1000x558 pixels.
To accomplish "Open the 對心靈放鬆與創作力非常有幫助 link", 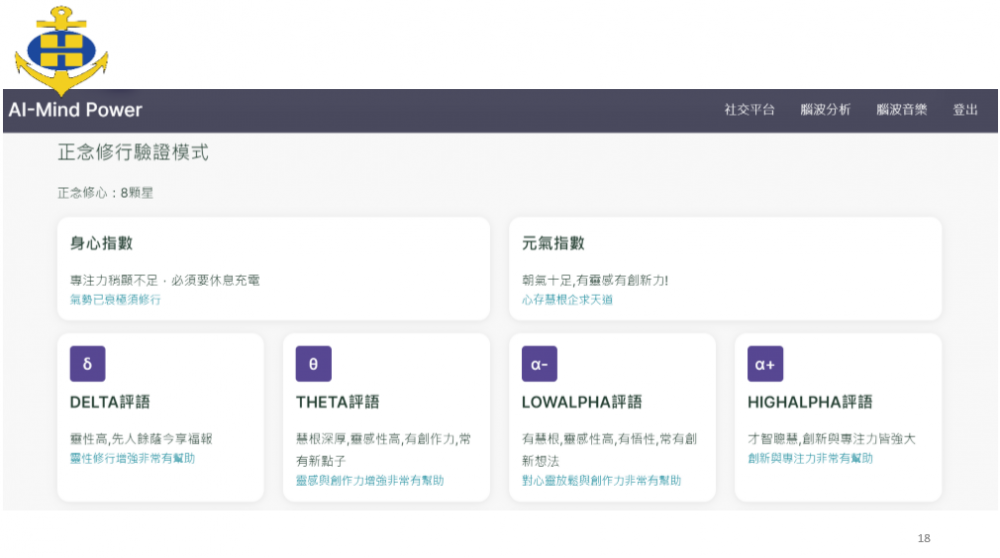I will (601, 481).
